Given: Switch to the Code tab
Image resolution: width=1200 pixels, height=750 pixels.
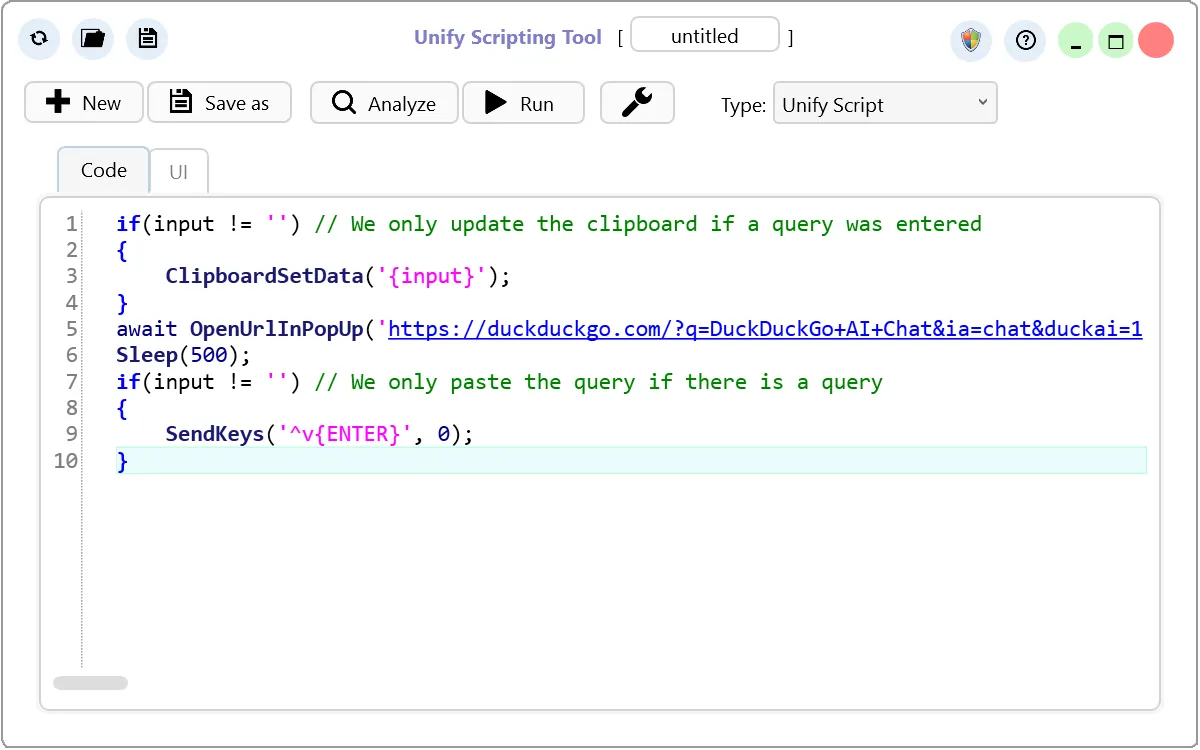Looking at the screenshot, I should (104, 170).
